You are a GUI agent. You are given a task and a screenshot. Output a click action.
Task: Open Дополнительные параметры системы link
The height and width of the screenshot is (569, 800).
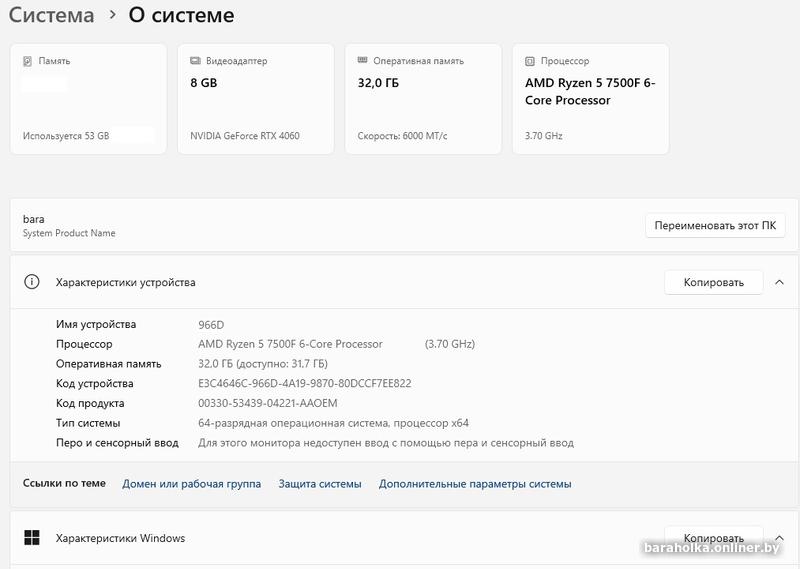point(475,484)
